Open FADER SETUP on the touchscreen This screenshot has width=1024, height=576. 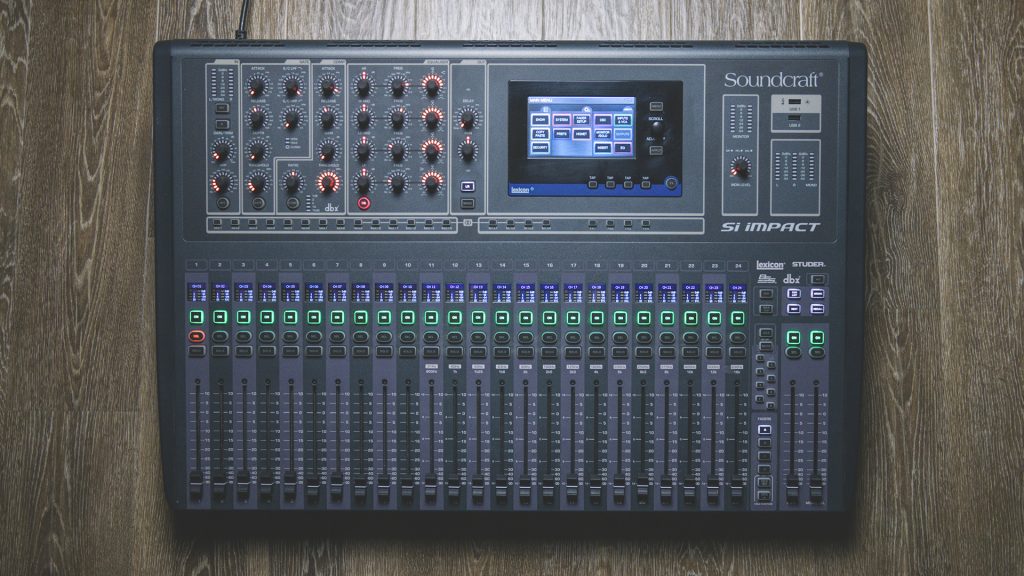581,119
